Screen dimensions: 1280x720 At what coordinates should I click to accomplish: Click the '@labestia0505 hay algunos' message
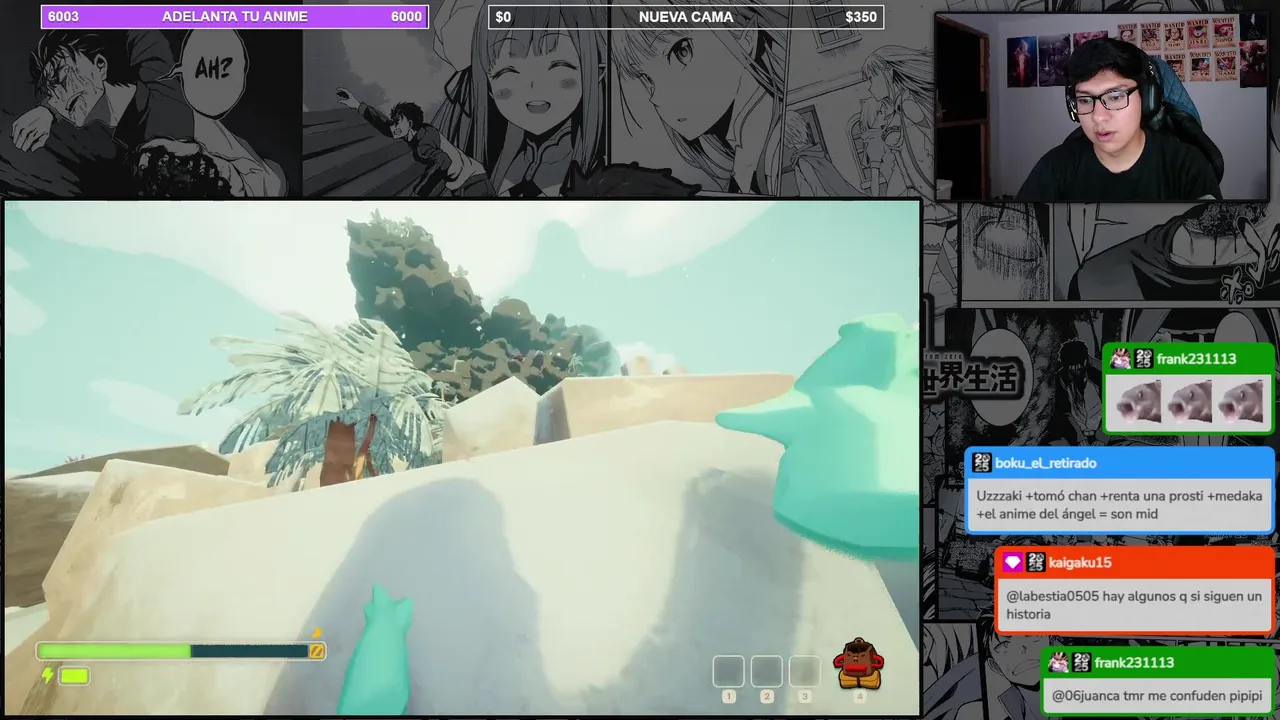(x=1134, y=605)
